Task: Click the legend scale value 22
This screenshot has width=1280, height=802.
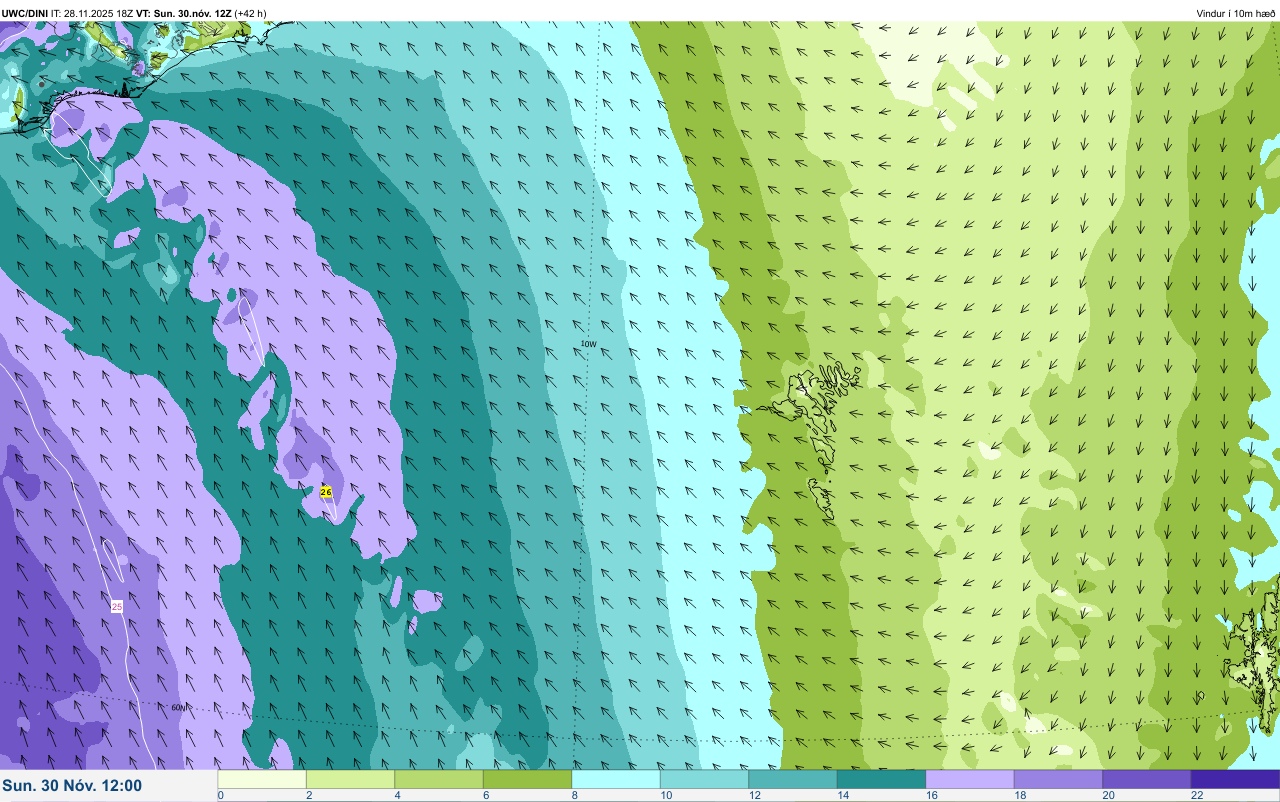Action: (1195, 795)
